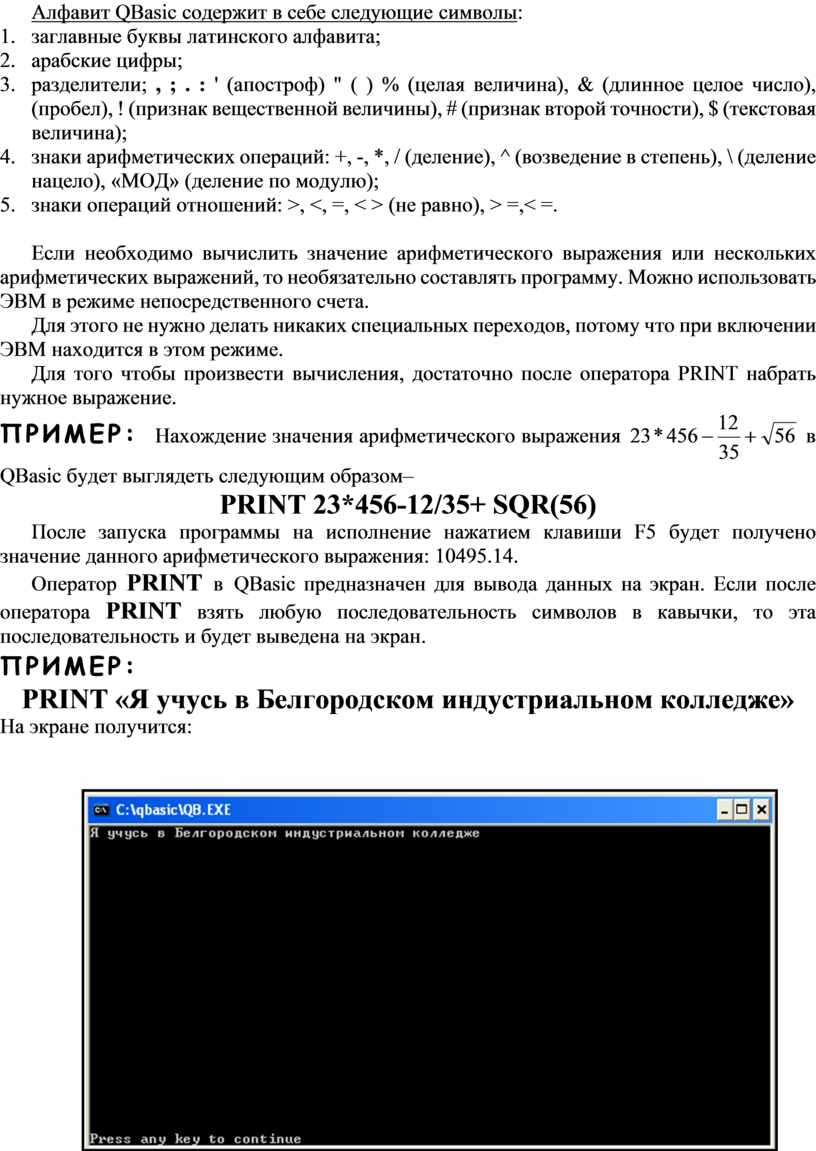Click 'QBasic будет выглядеть следующим образом' line

207,476
